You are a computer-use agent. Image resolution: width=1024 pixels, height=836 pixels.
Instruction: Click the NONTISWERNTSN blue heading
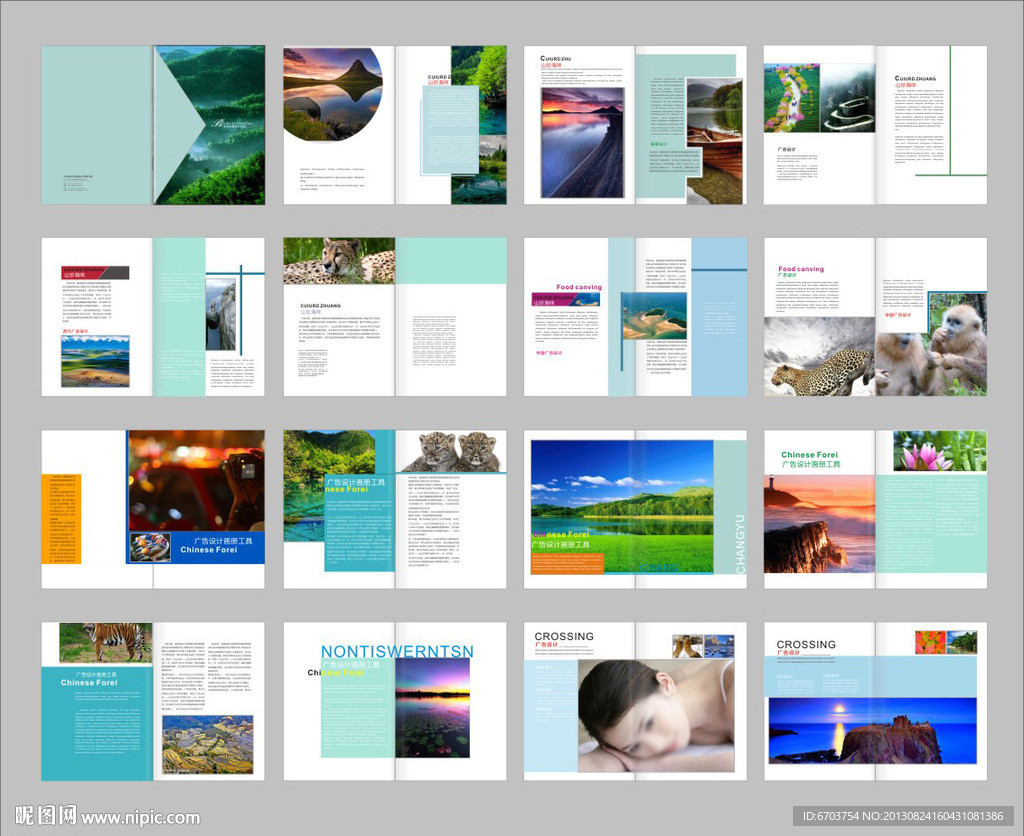click(397, 652)
